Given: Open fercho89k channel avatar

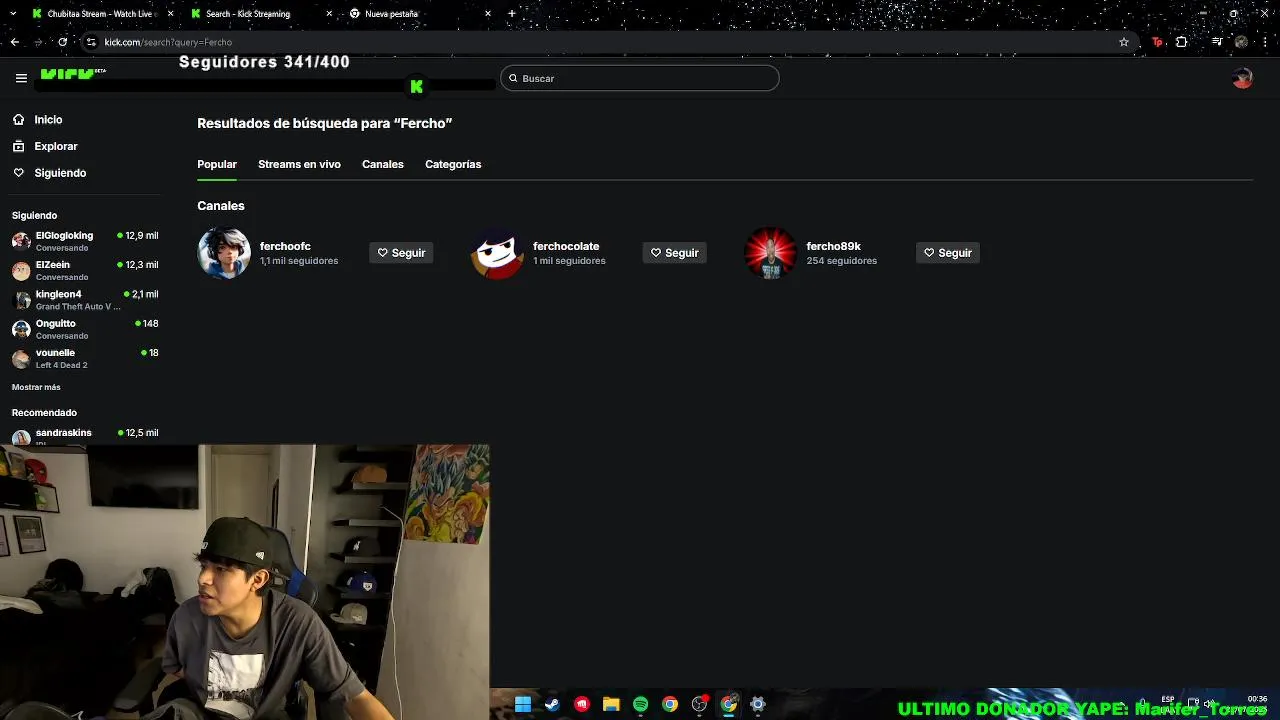Looking at the screenshot, I should (770, 253).
